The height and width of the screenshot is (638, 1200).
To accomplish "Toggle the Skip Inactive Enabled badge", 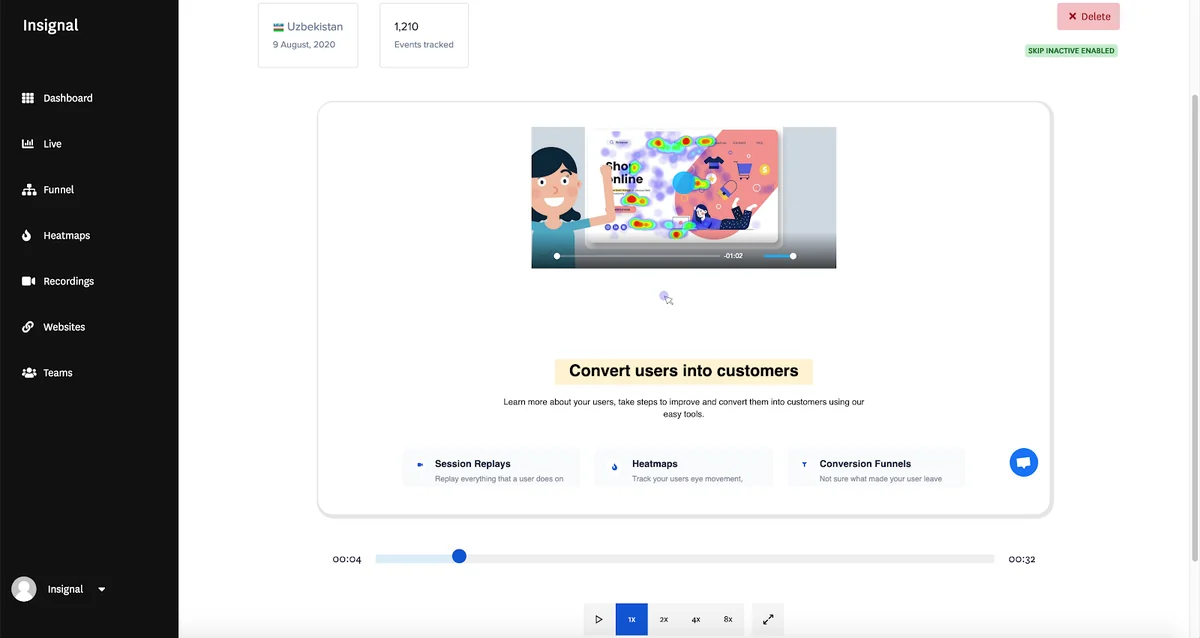I will click(x=1071, y=50).
